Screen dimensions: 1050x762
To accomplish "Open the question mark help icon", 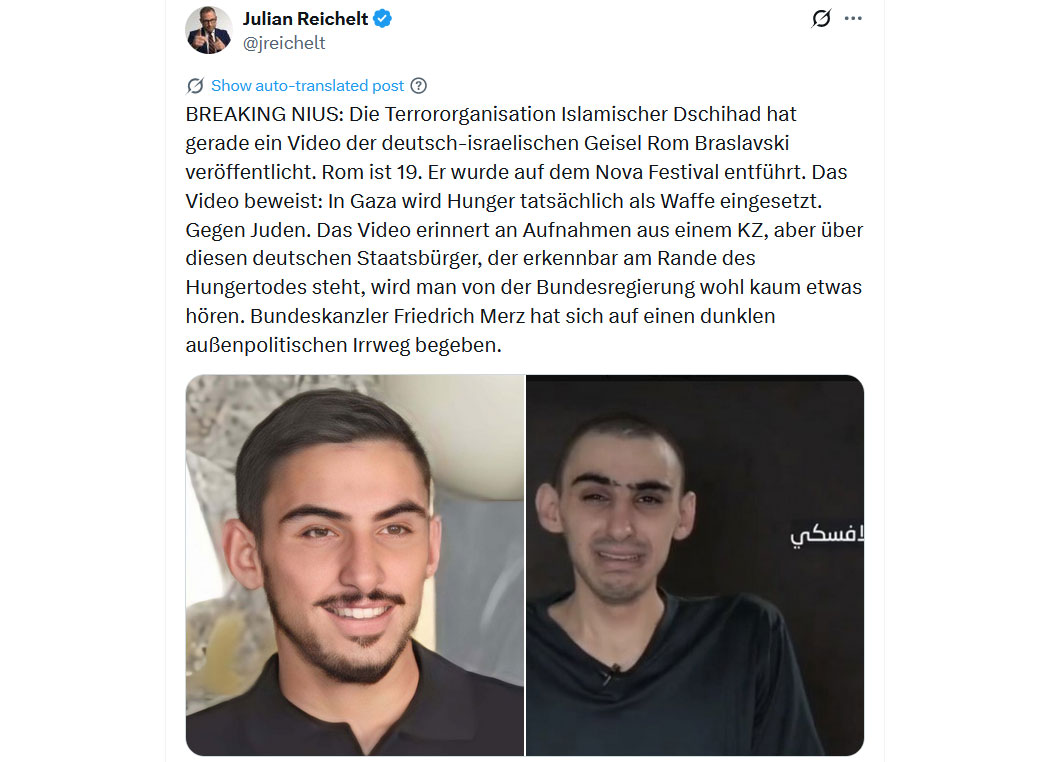I will 419,86.
